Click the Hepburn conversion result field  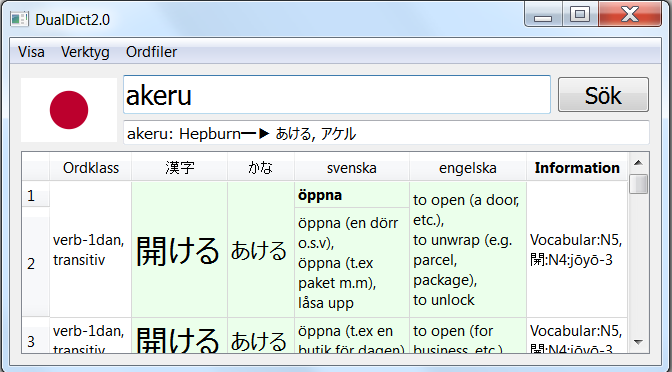(x=386, y=133)
